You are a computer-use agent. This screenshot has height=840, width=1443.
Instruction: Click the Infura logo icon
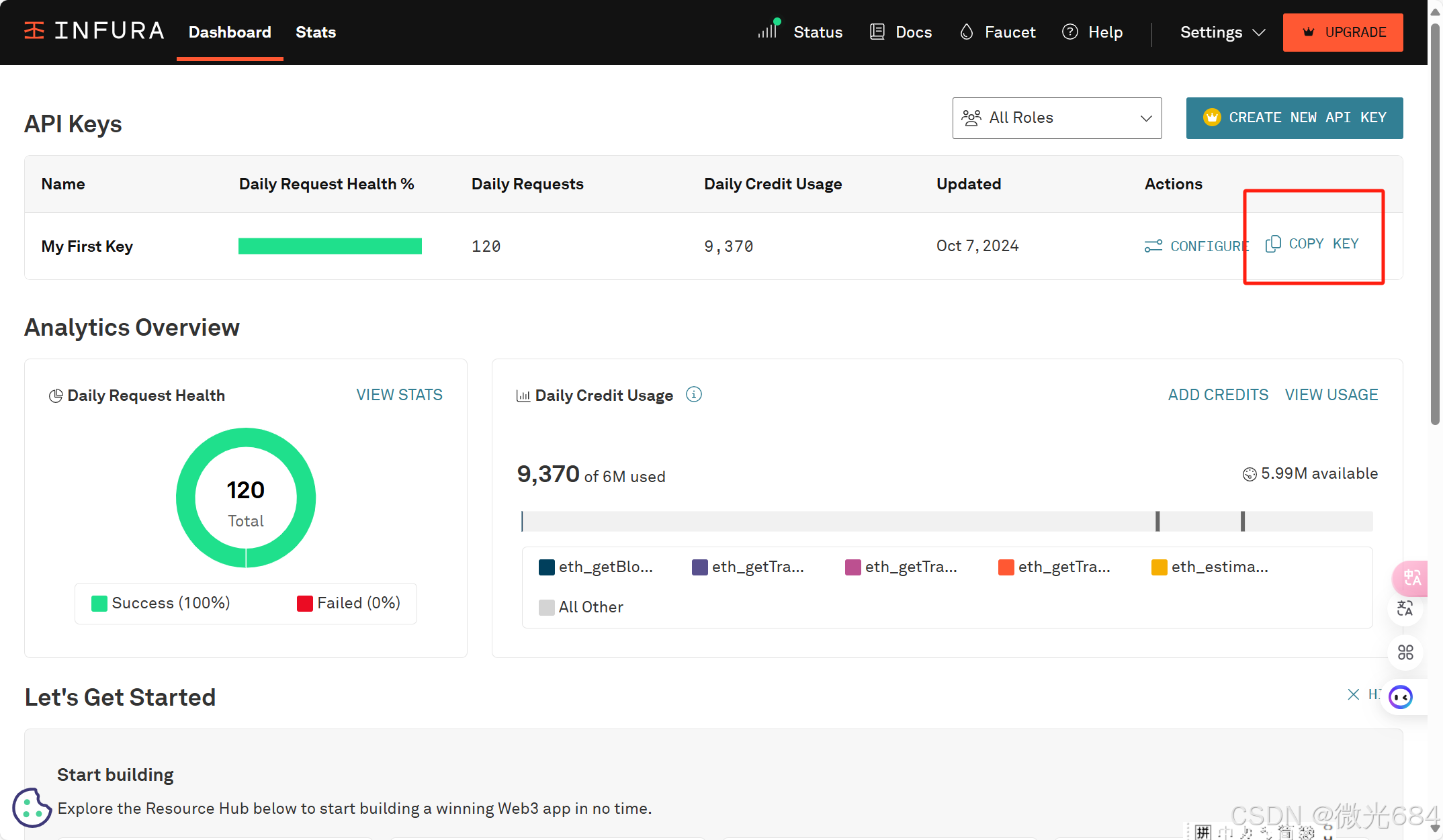click(x=34, y=31)
